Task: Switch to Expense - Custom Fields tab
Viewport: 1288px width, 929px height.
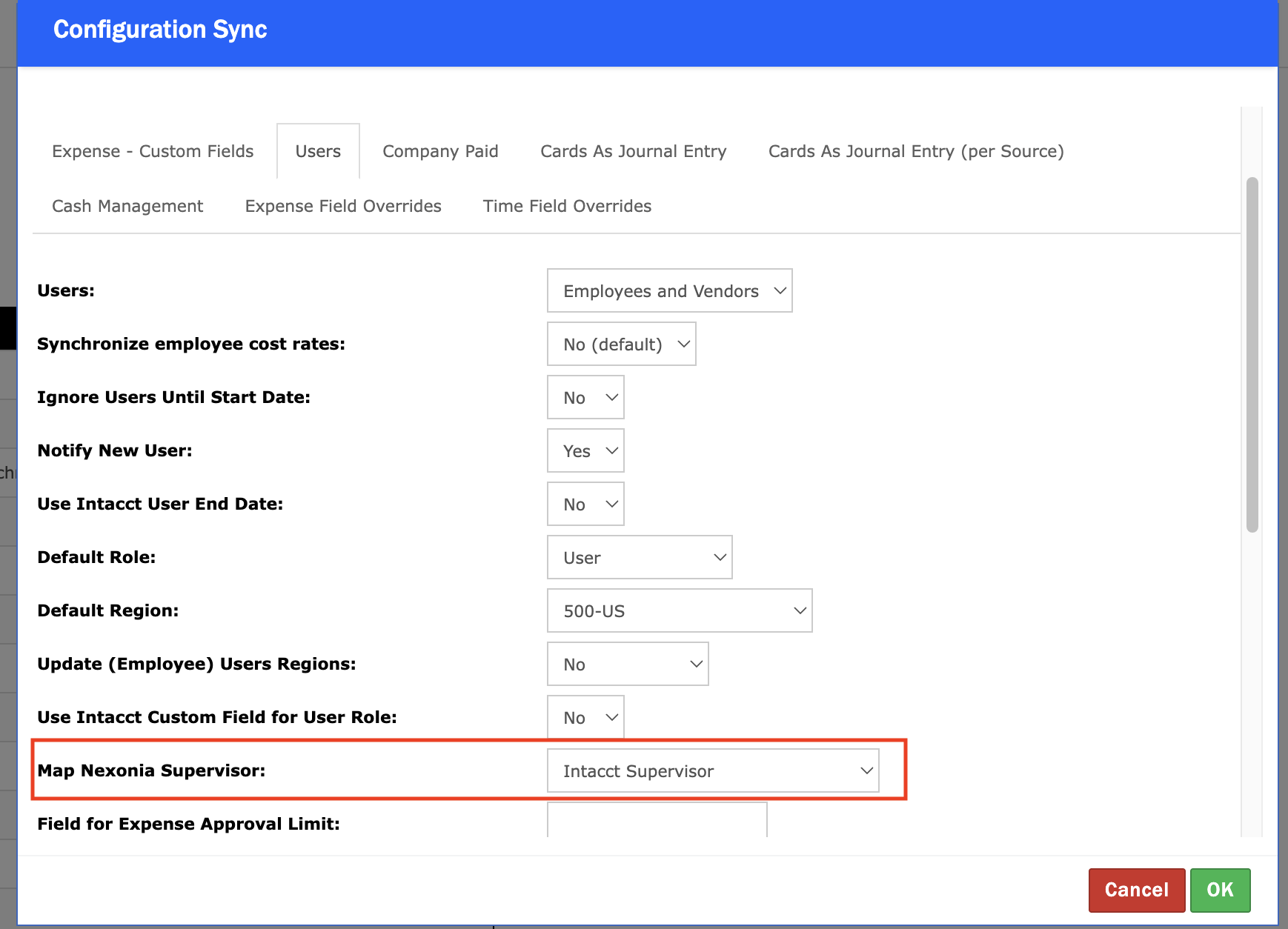Action: (x=153, y=151)
